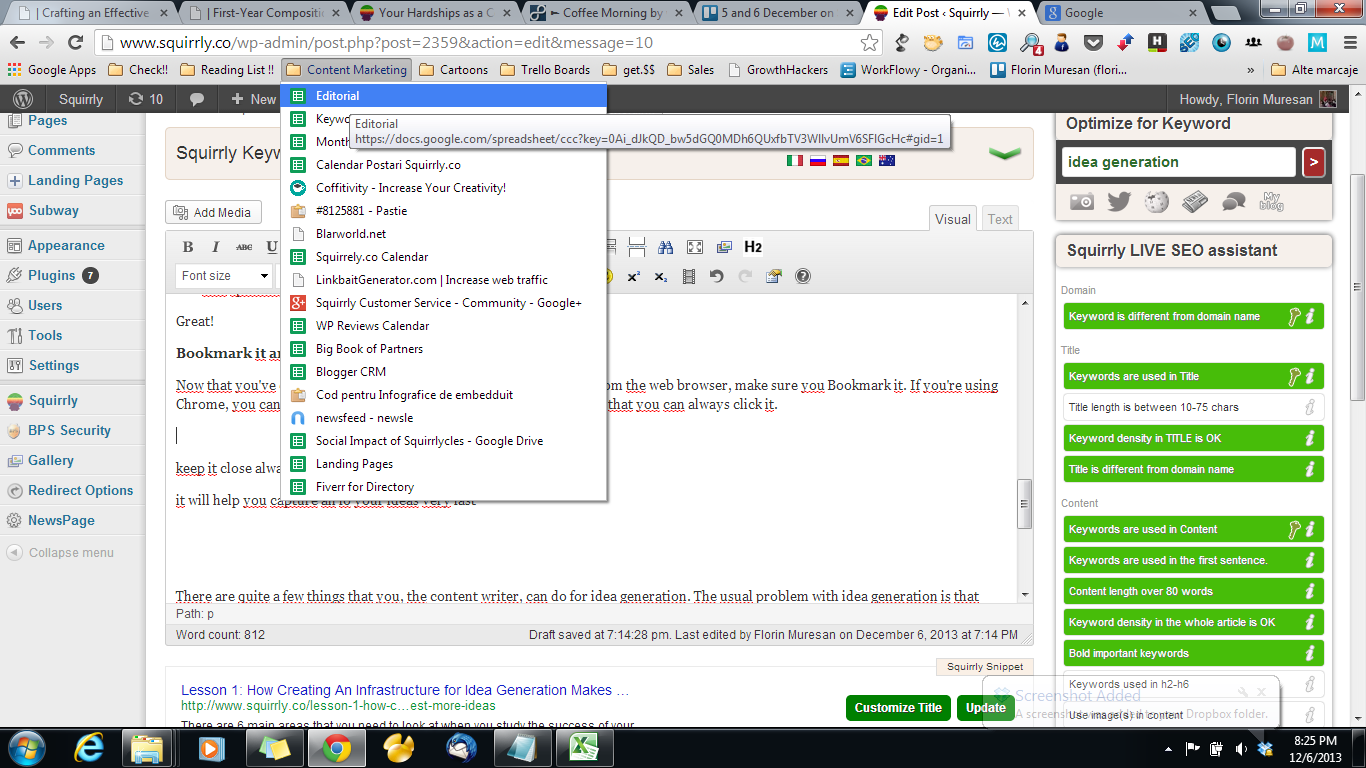Expand the hidden bookmarks overflow chevron
Viewport: 1366px width, 768px height.
(x=1250, y=70)
